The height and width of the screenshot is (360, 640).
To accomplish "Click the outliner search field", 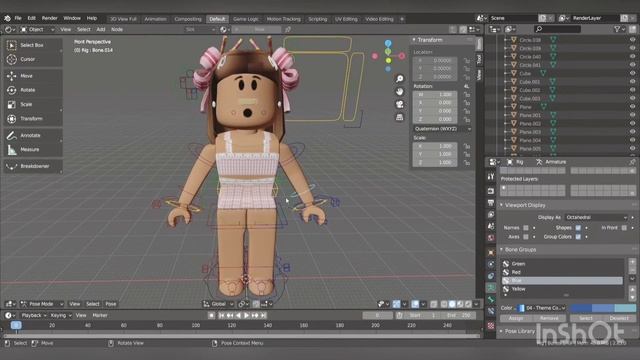I will (558, 29).
